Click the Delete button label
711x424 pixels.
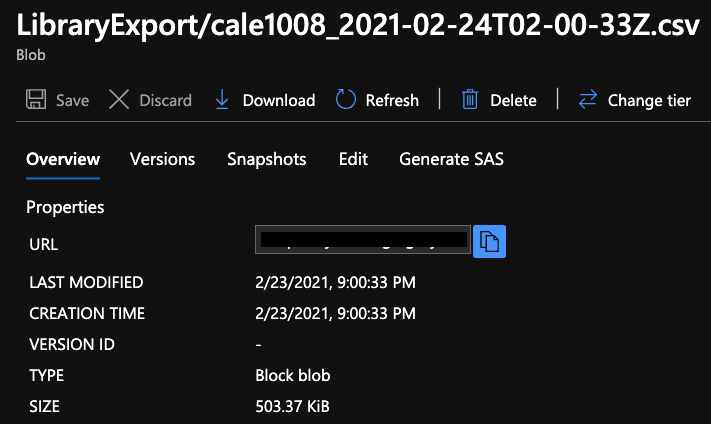513,100
